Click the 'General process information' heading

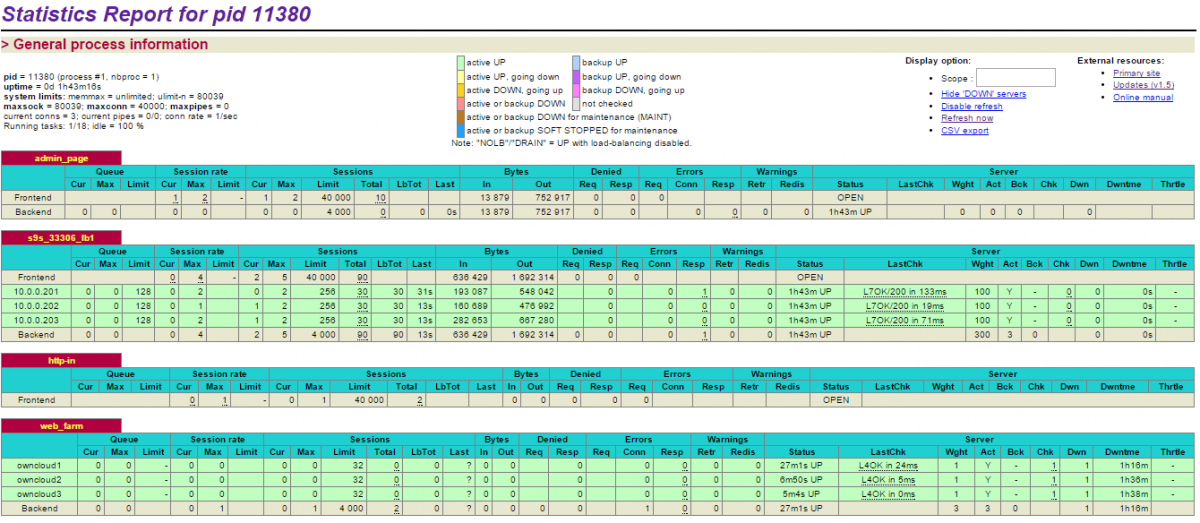point(110,44)
